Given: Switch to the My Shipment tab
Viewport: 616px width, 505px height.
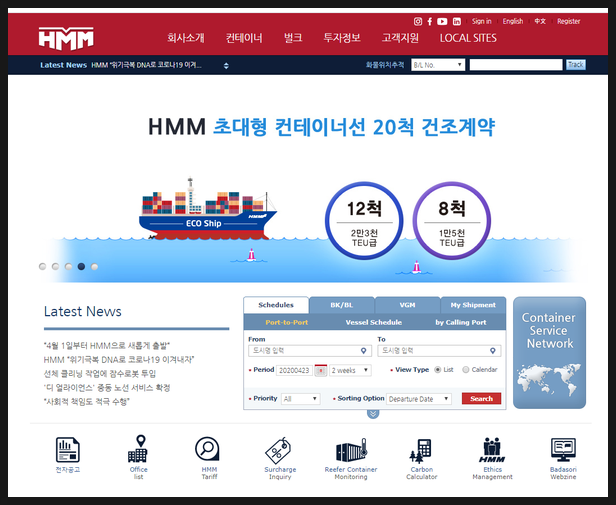Looking at the screenshot, I should tap(473, 305).
